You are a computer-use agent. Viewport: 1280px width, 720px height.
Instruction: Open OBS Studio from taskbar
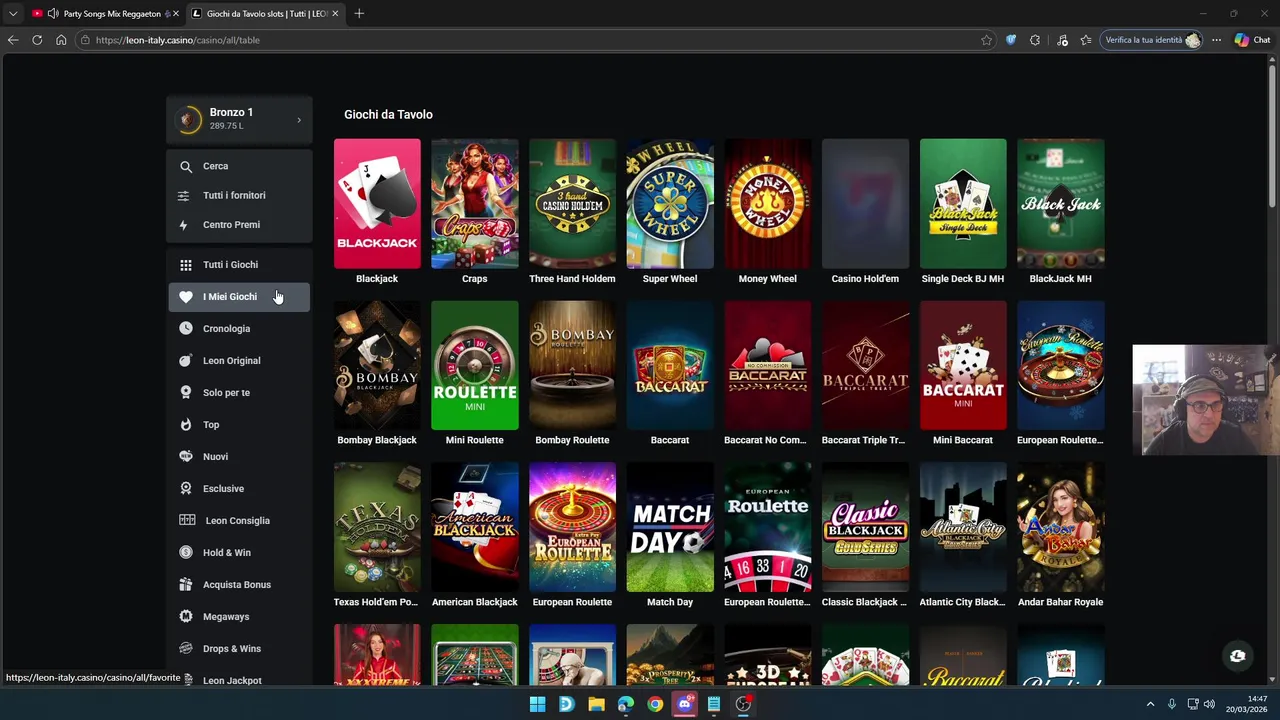point(743,704)
